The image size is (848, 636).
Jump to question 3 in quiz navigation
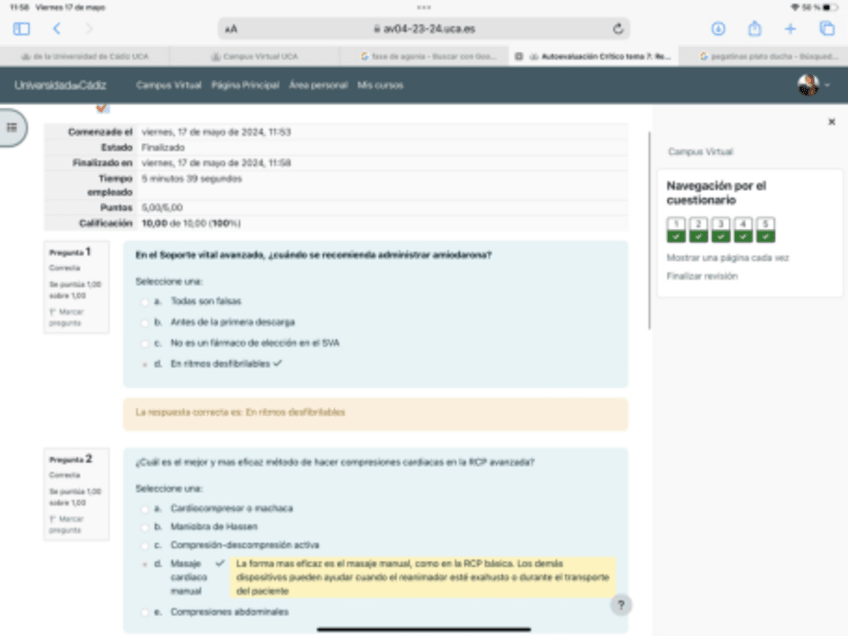pos(720,230)
